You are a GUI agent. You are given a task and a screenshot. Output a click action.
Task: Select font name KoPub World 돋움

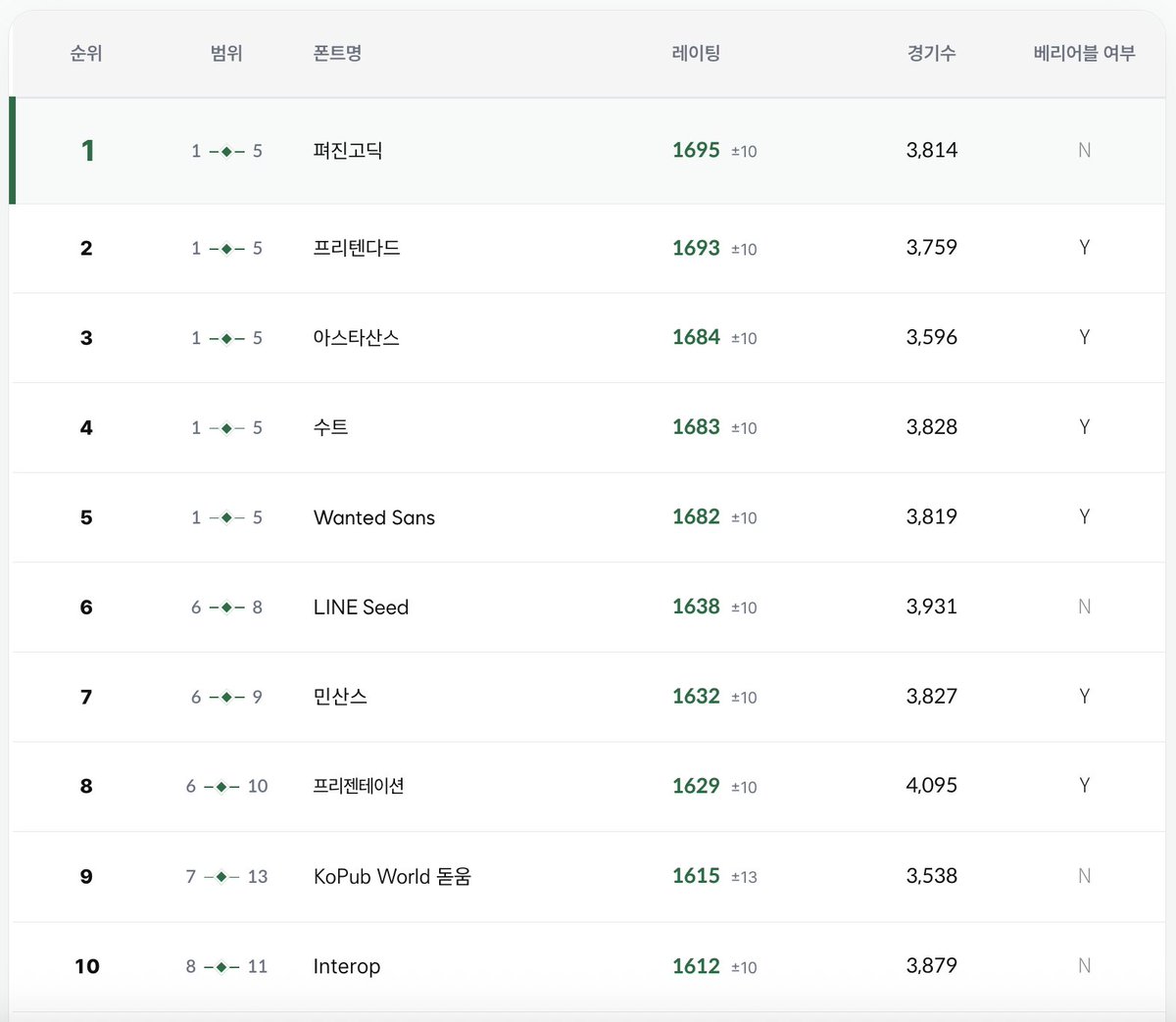pyautogui.click(x=392, y=876)
